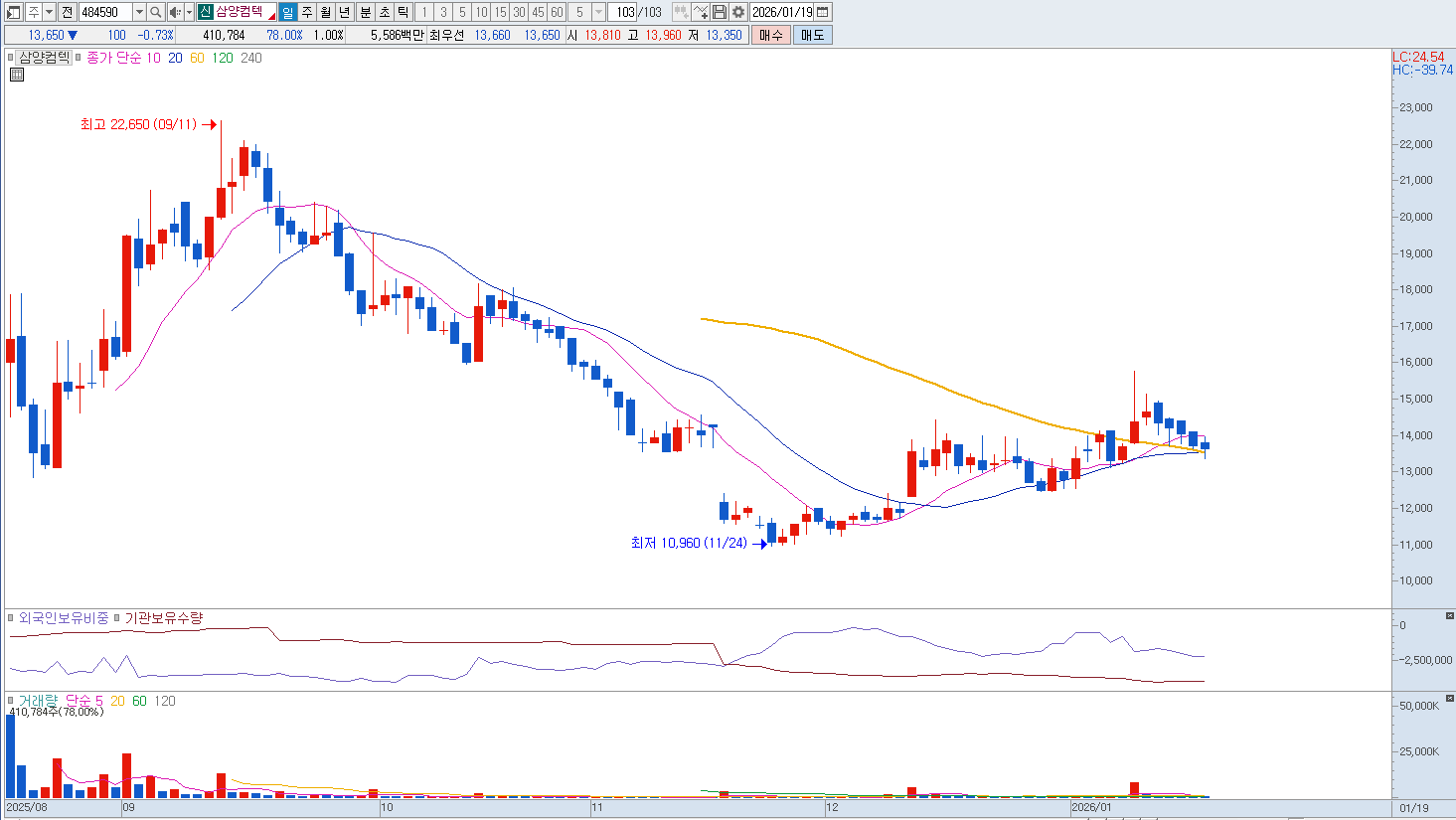
Task: Click the add indicator line-chart icon
Action: 701,12
